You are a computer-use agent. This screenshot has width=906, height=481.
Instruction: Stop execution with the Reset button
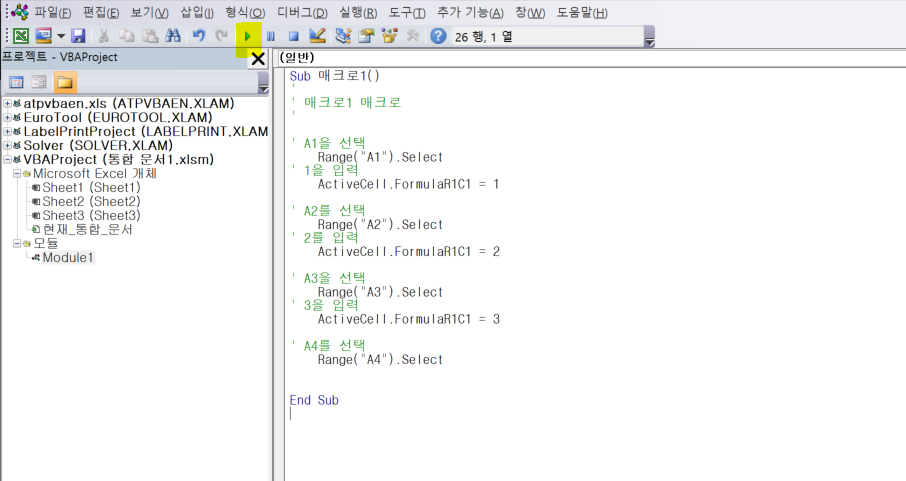coord(294,36)
